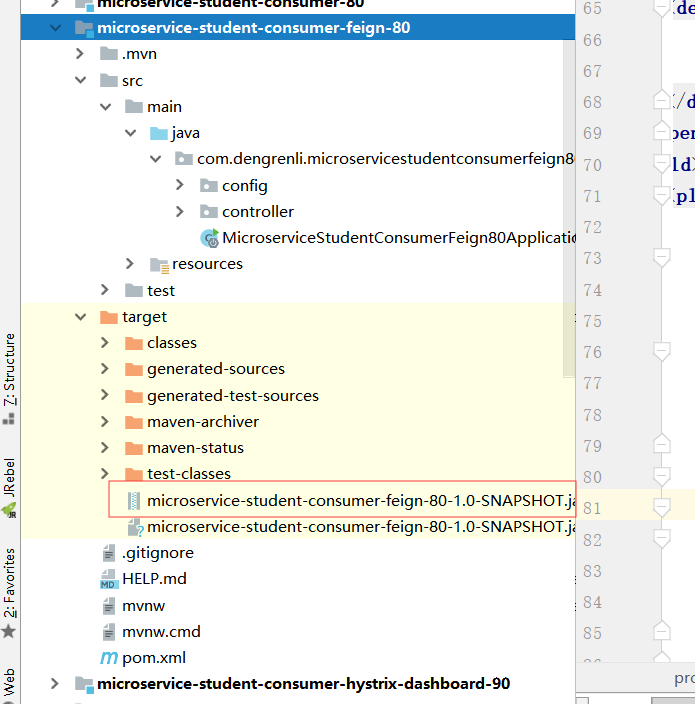
Task: Expand generated-test-sources folder arrow
Action: pyautogui.click(x=105, y=395)
